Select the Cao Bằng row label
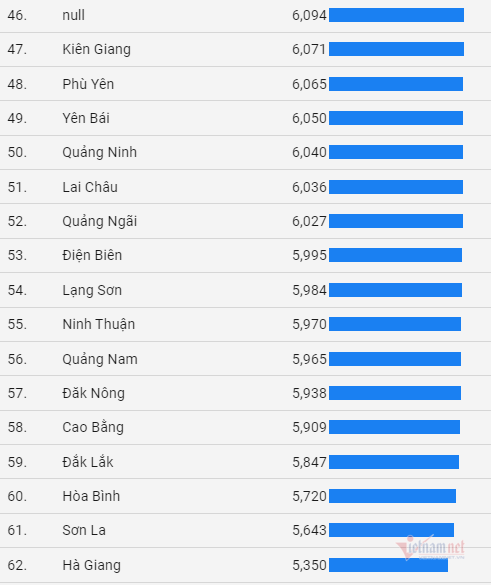Image resolution: width=491 pixels, height=585 pixels. (x=93, y=427)
